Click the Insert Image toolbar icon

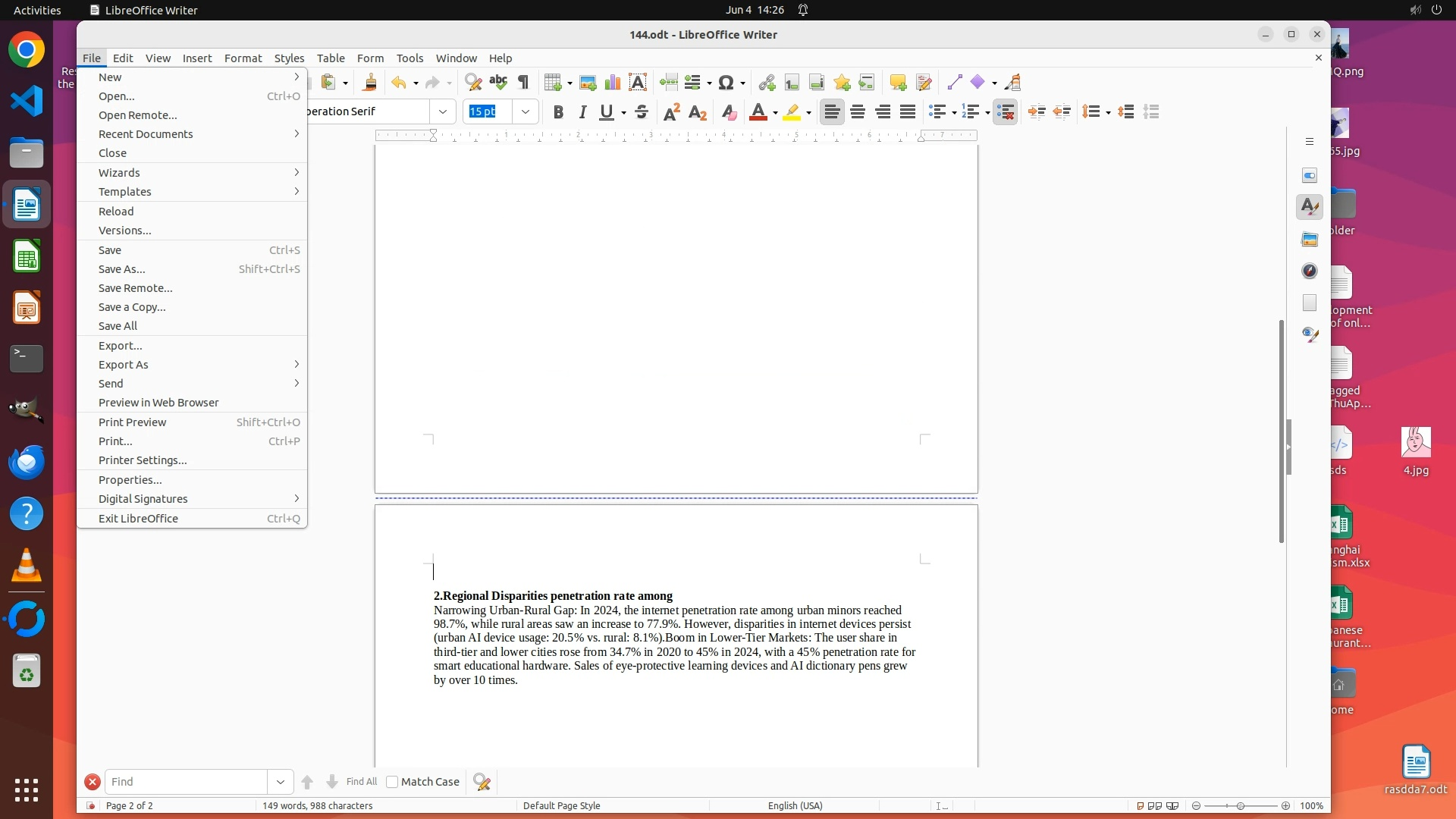click(x=587, y=83)
